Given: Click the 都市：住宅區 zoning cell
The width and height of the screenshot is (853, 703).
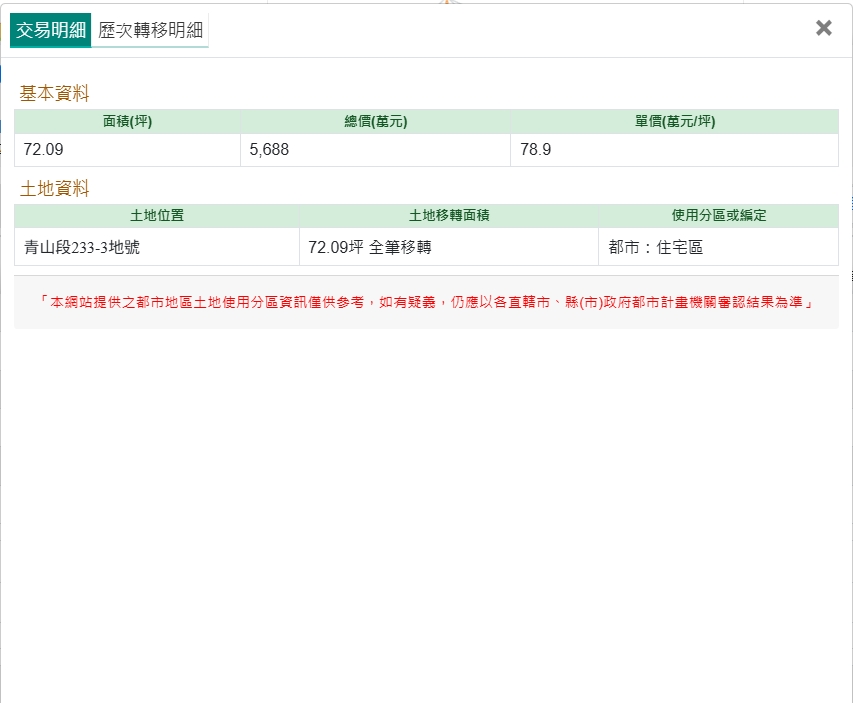Looking at the screenshot, I should tap(655, 247).
